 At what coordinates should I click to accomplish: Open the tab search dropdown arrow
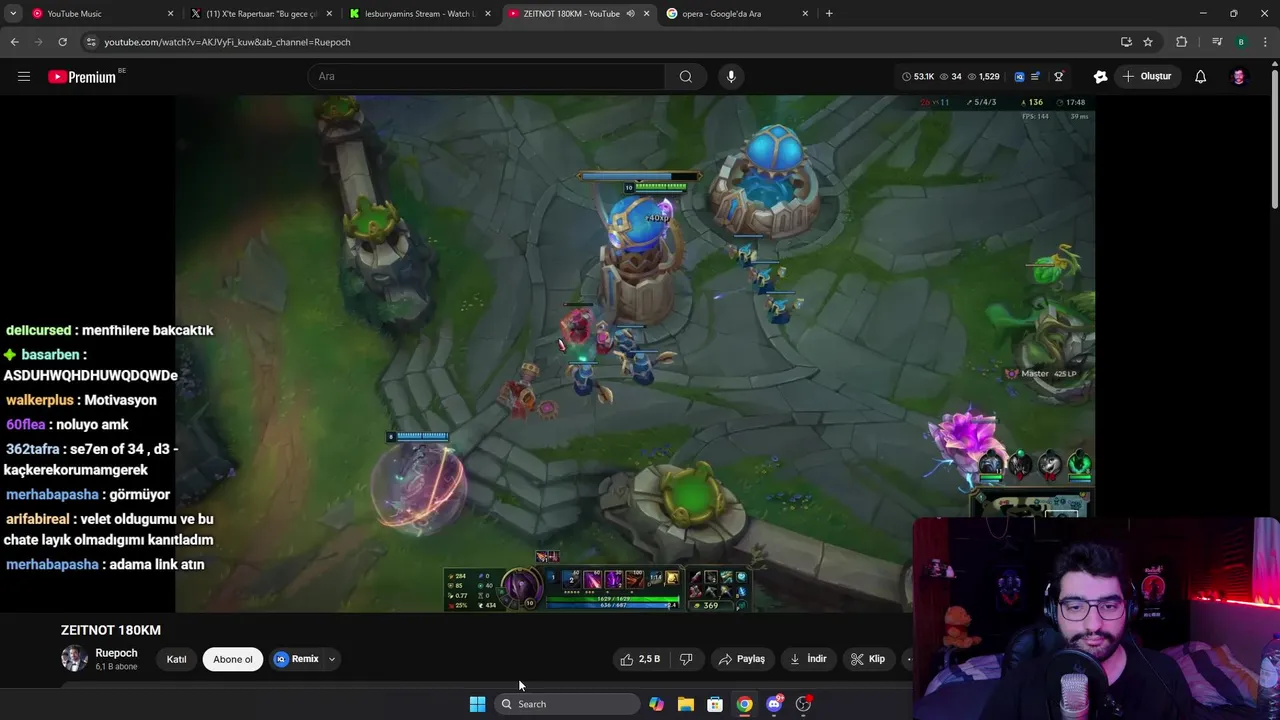(x=13, y=13)
